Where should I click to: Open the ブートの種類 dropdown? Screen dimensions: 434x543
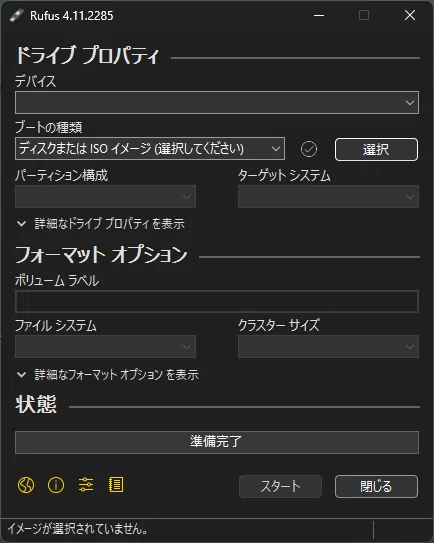[150, 149]
